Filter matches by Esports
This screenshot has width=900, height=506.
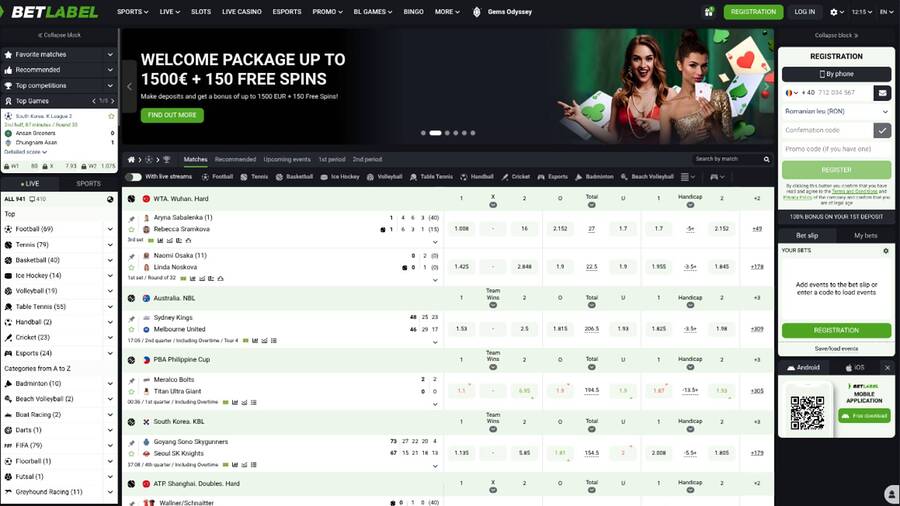(x=552, y=177)
